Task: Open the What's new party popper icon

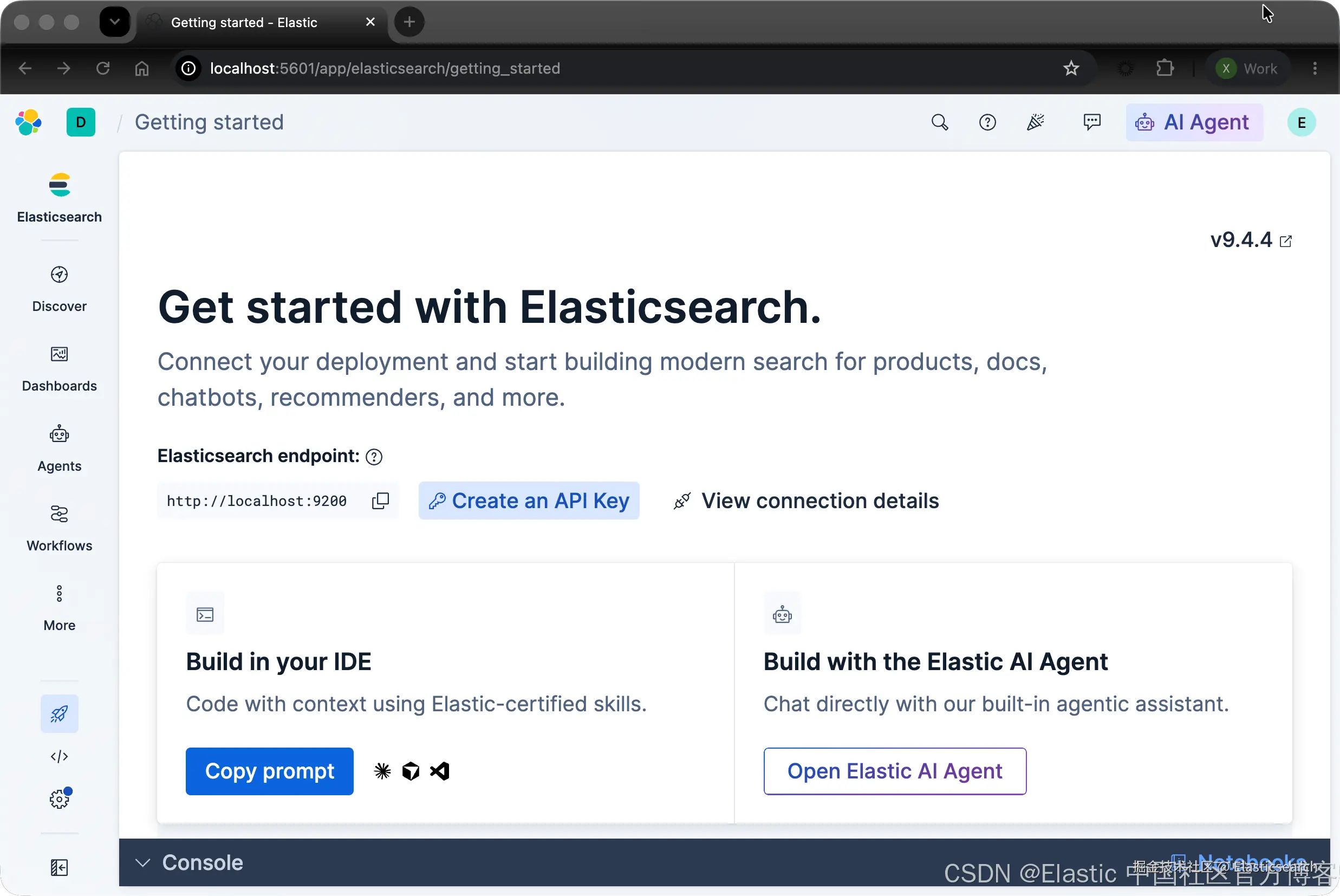Action: [1035, 122]
